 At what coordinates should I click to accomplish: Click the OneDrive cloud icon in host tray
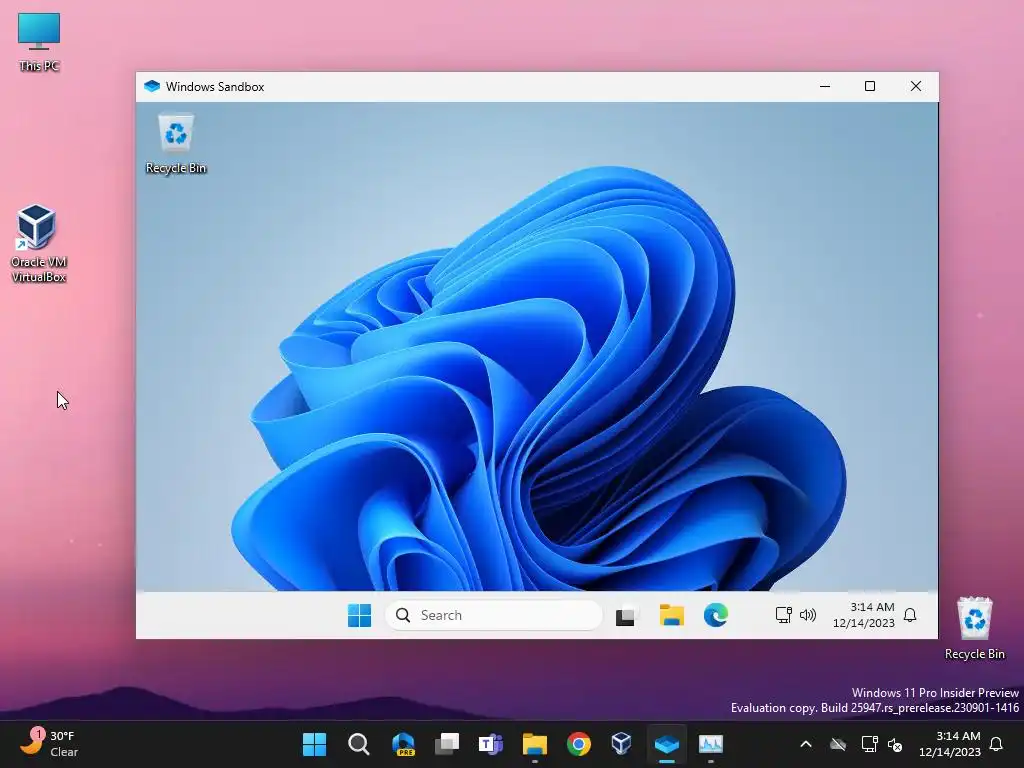[838, 744]
